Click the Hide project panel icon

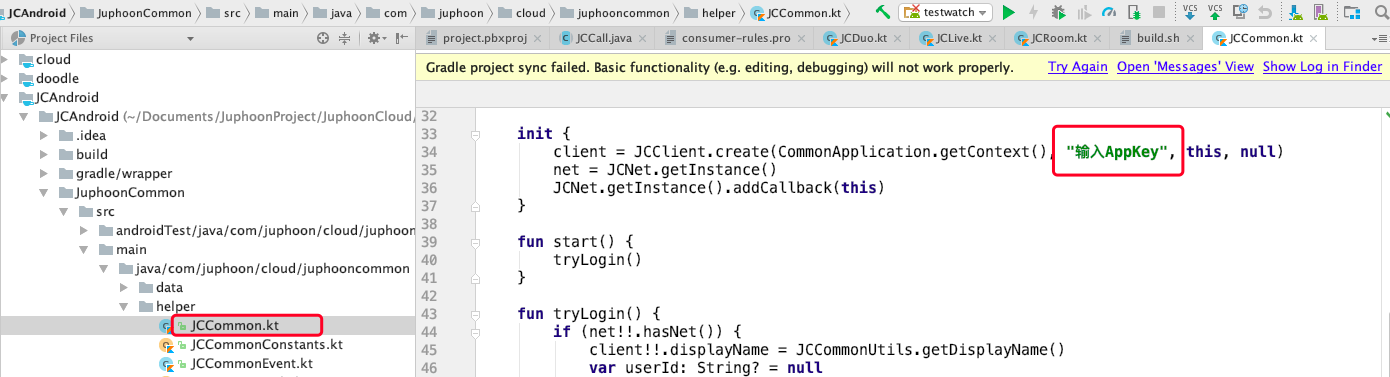(401, 38)
